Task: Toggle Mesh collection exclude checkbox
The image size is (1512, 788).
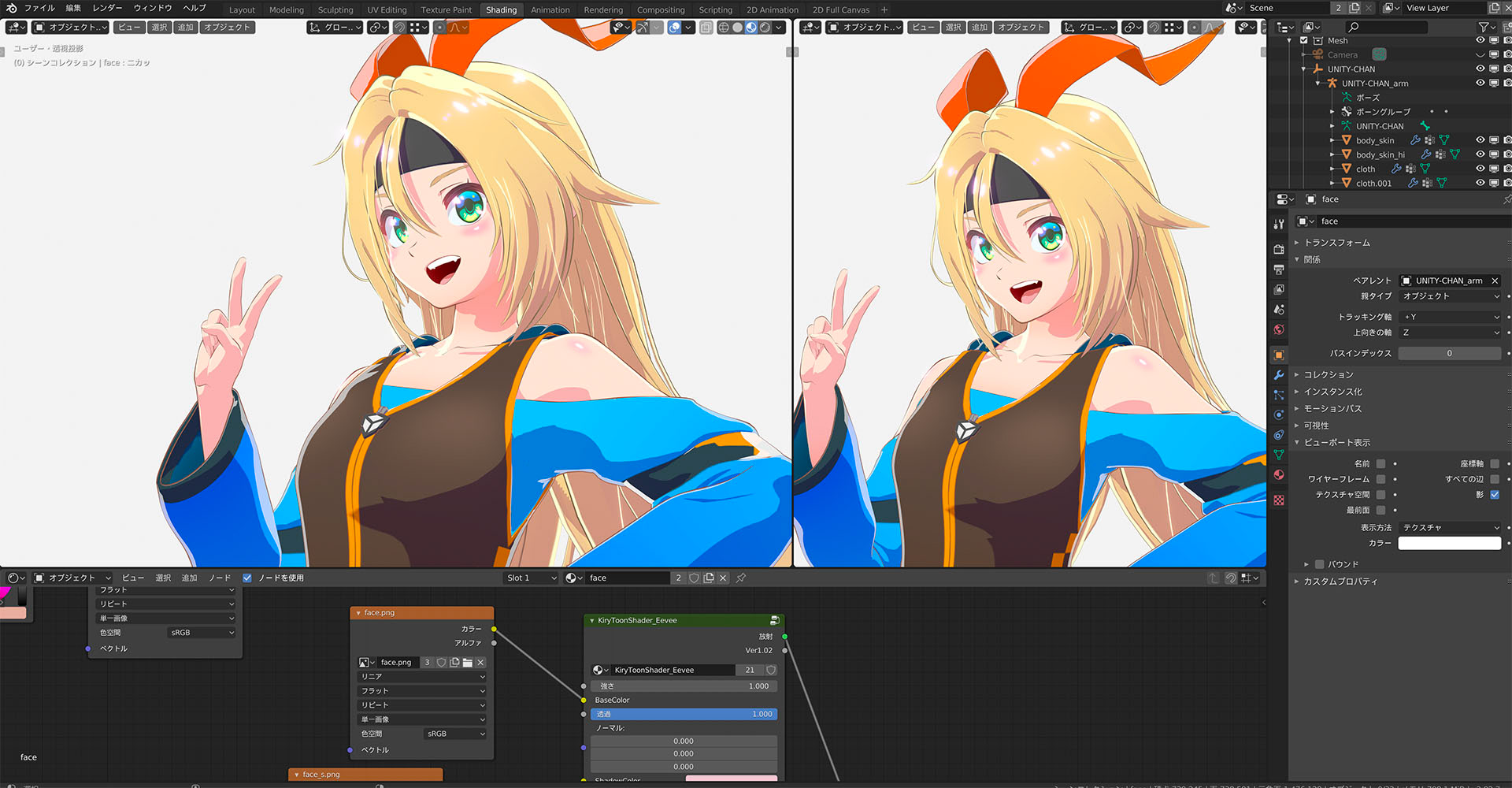Action: (x=1304, y=41)
